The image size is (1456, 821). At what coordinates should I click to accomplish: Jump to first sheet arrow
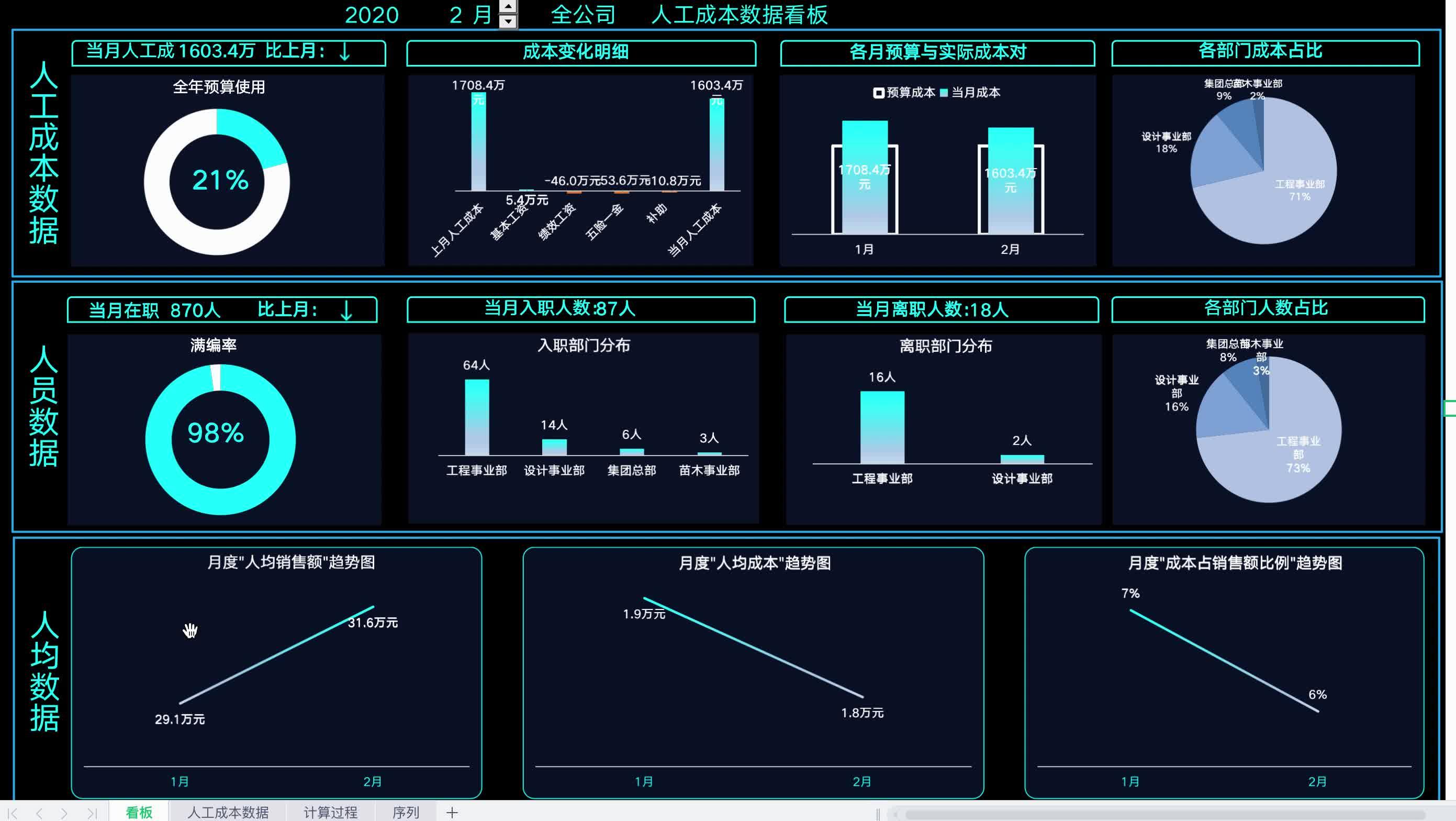[x=13, y=813]
